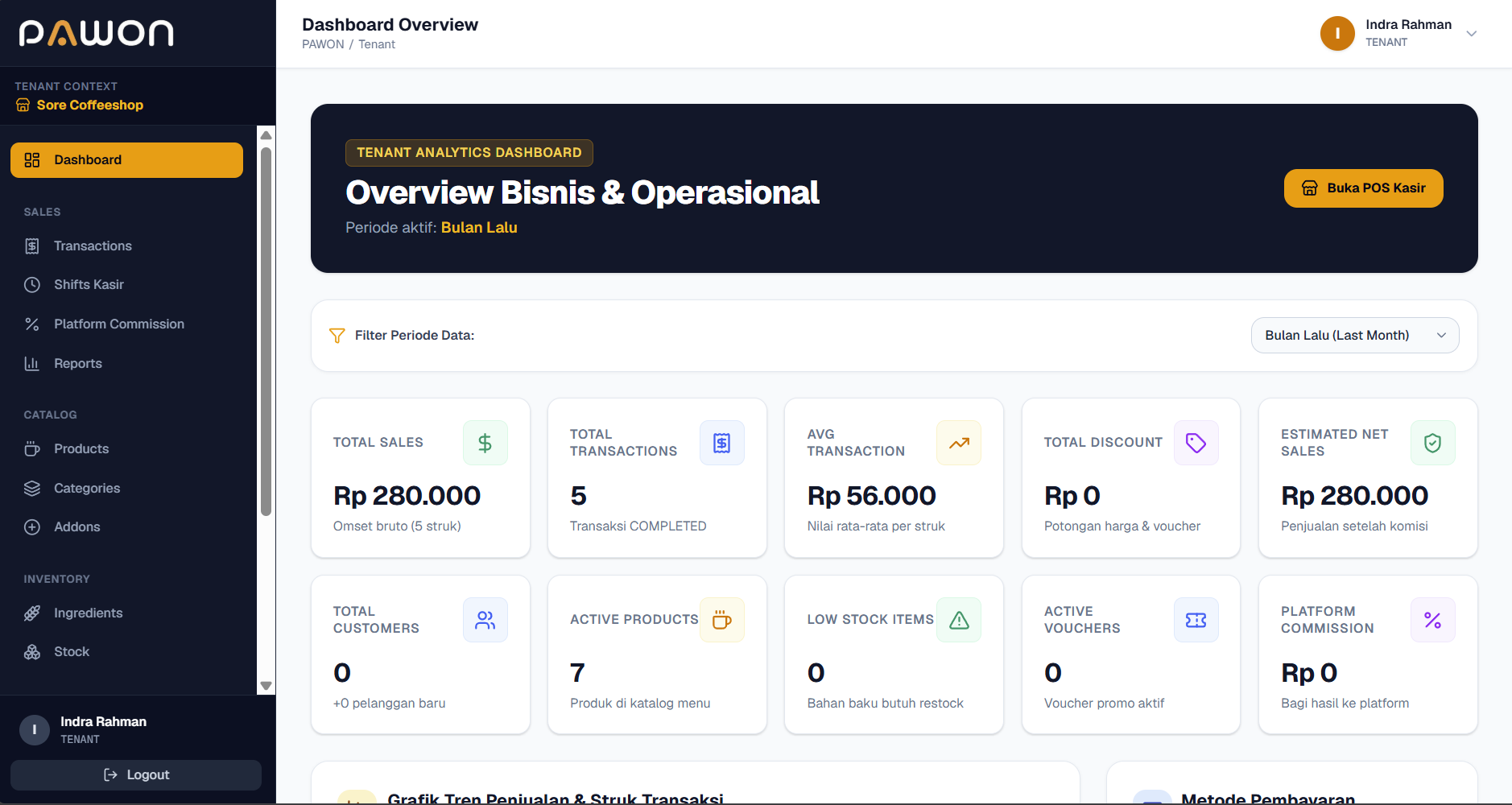Image resolution: width=1512 pixels, height=805 pixels.
Task: Click the Buka POS Kasir button
Action: coord(1363,188)
